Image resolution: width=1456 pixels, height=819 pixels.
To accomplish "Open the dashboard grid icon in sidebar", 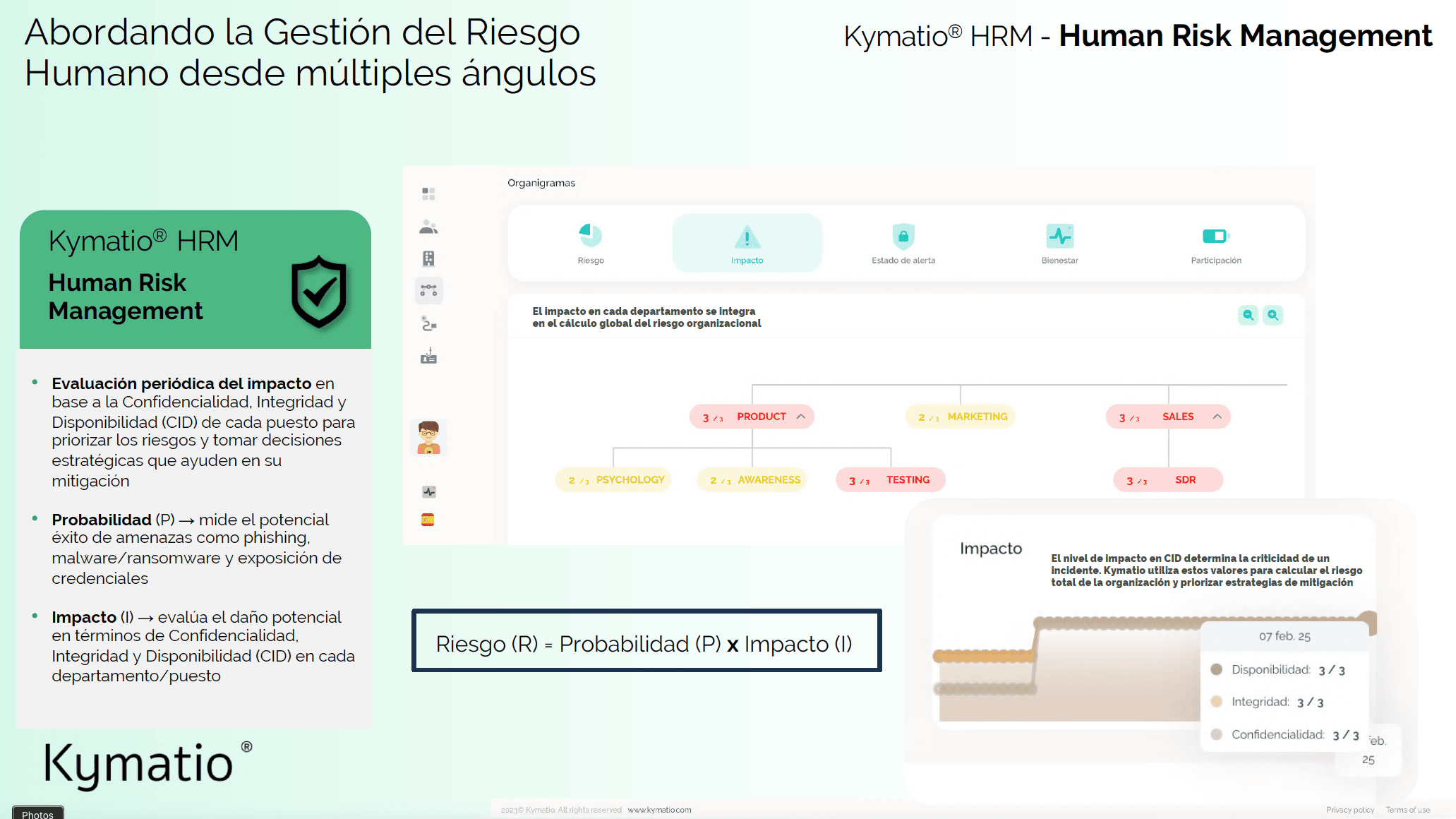I will 428,193.
